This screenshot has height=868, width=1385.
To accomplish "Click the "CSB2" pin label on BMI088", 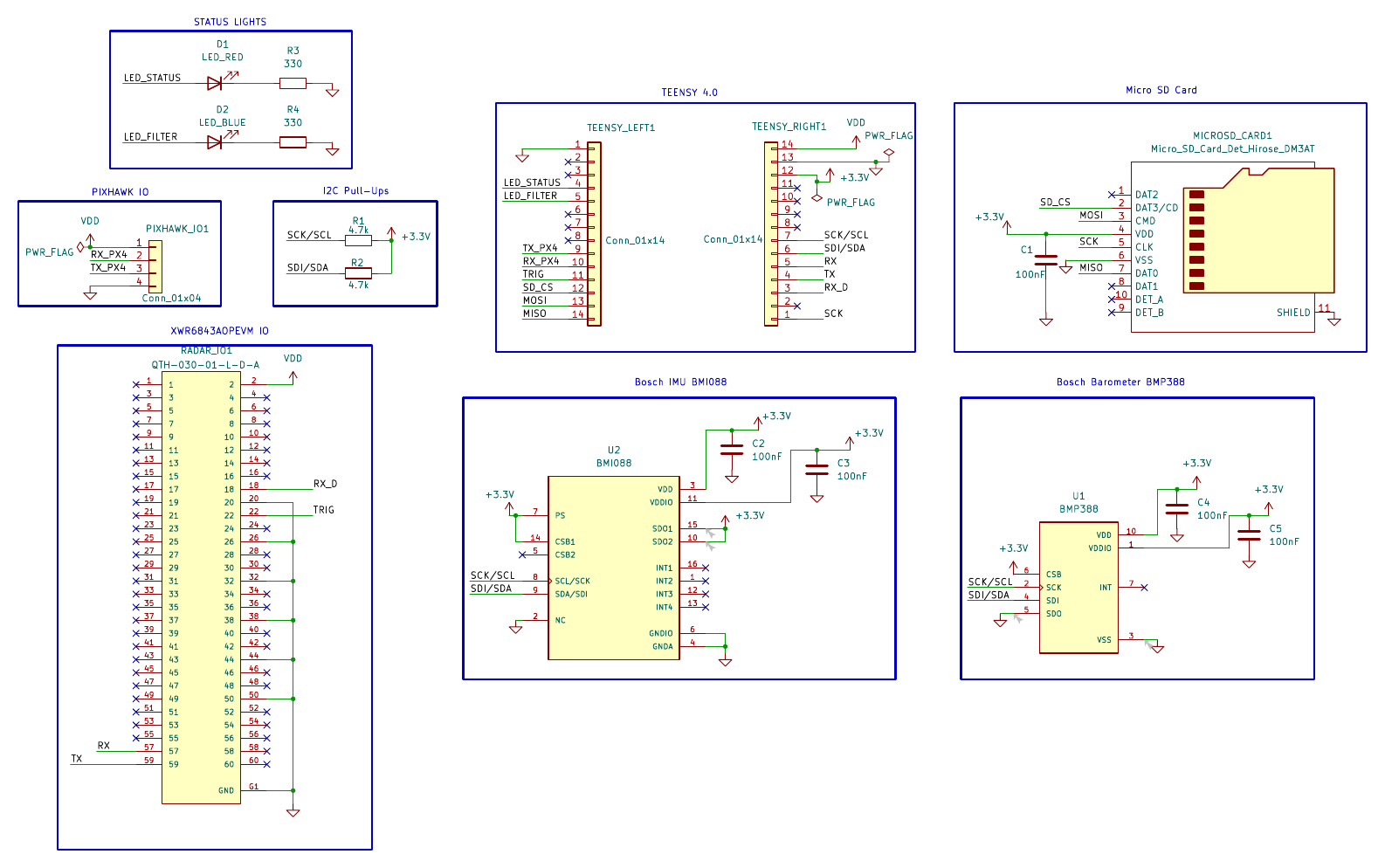I will pyautogui.click(x=565, y=555).
